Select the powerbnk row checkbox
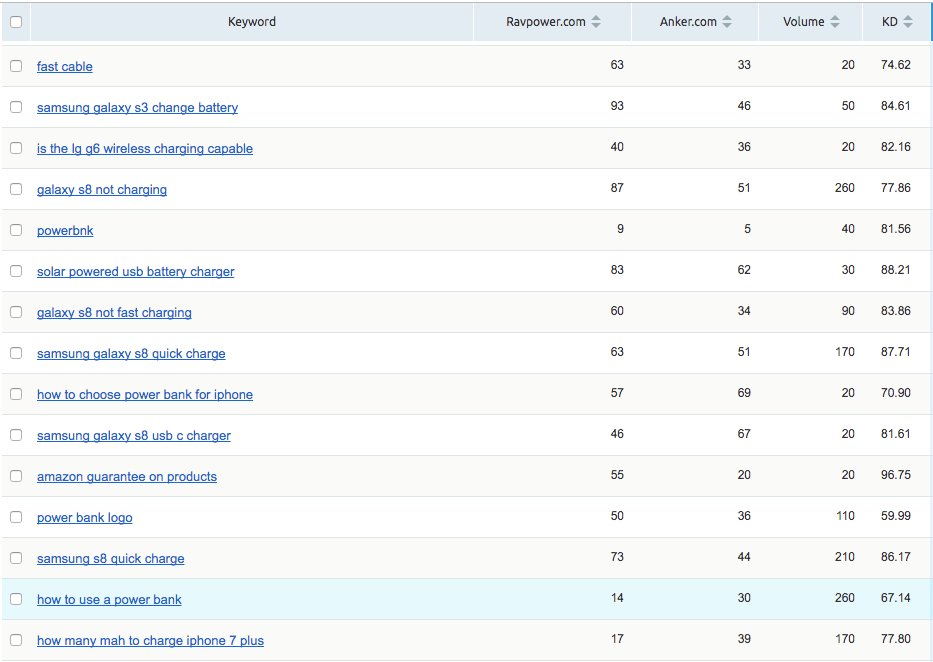 pos(16,230)
